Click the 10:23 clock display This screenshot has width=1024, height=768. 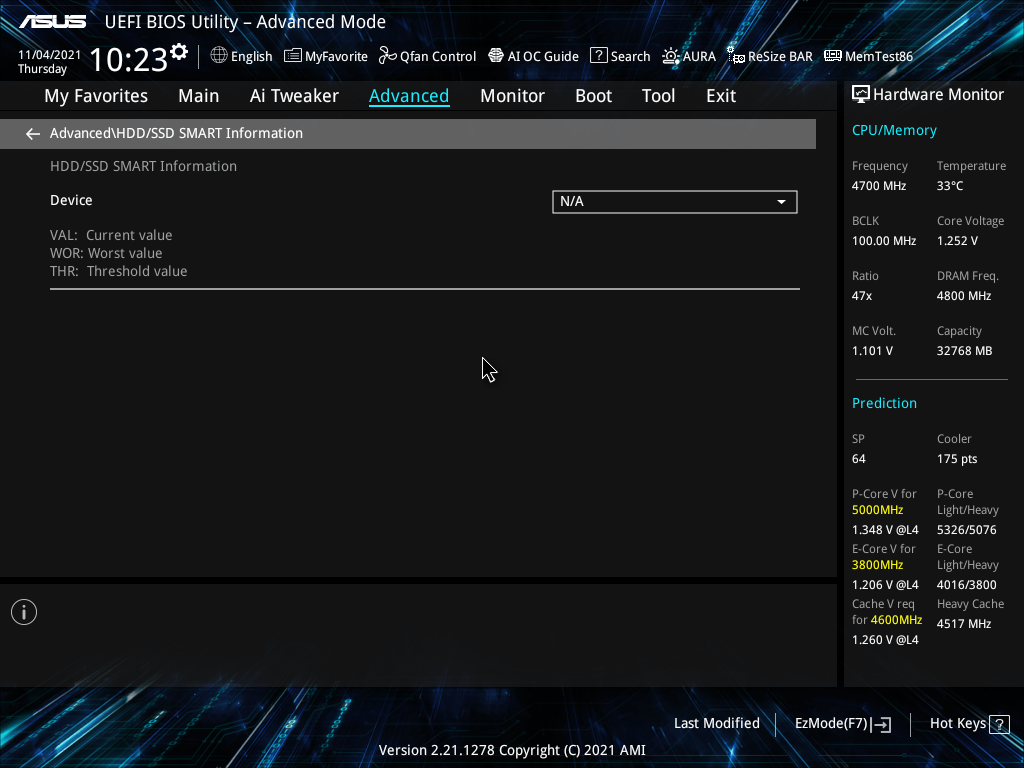[129, 59]
